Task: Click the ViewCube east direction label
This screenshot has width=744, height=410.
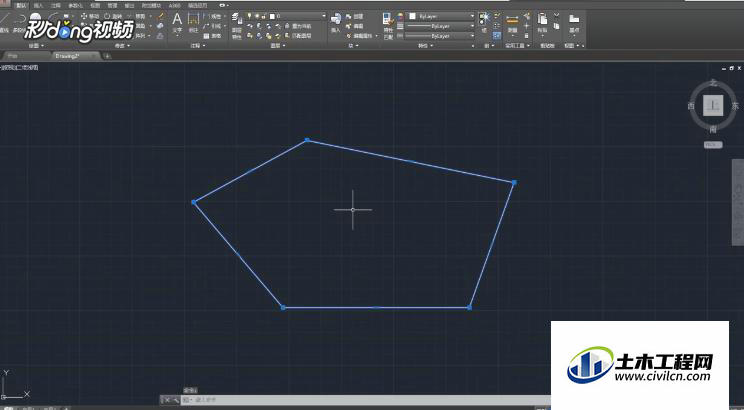Action: click(x=735, y=105)
